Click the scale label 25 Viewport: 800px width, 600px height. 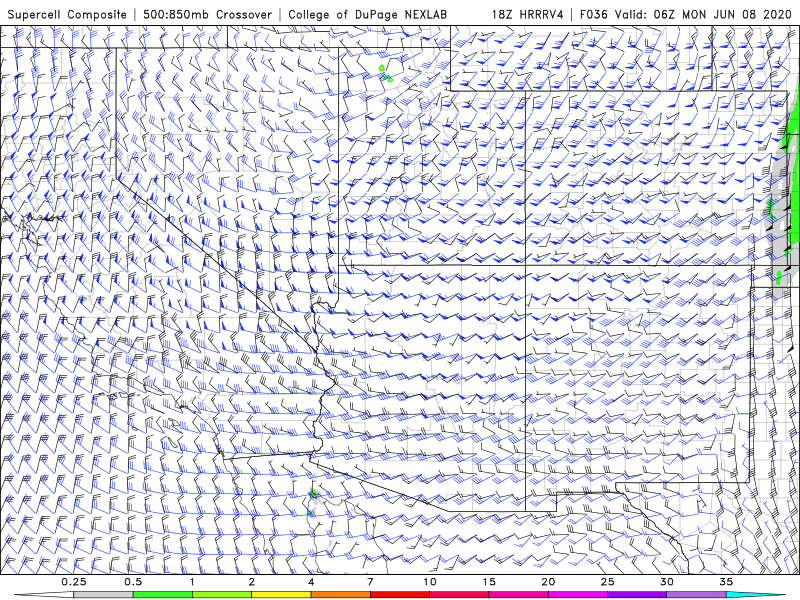(x=607, y=582)
